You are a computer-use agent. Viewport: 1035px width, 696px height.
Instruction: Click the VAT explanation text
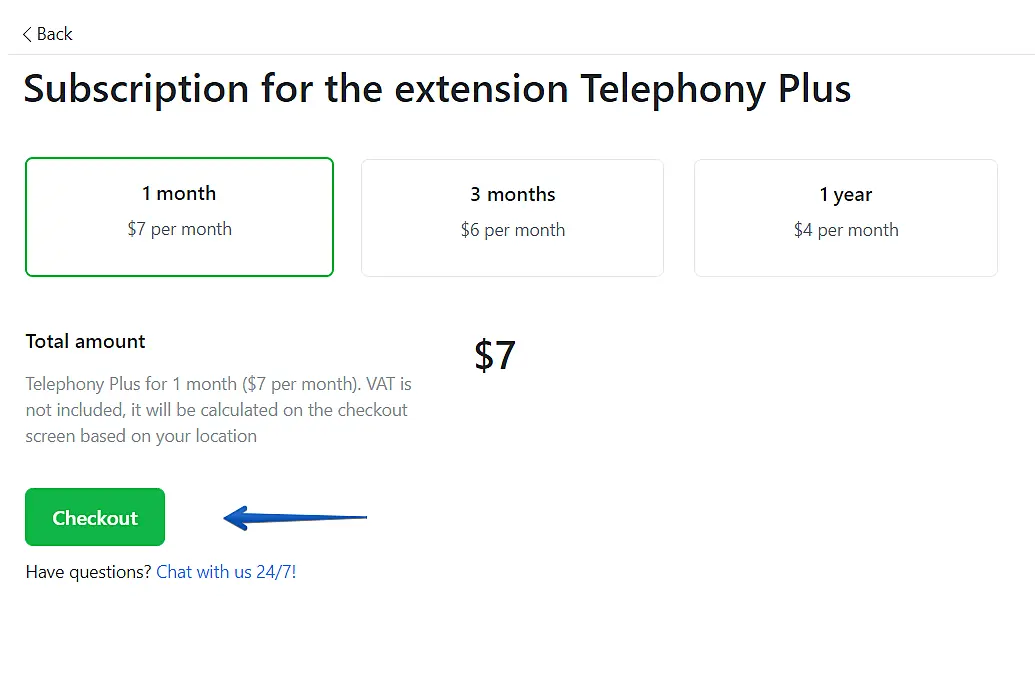click(218, 409)
